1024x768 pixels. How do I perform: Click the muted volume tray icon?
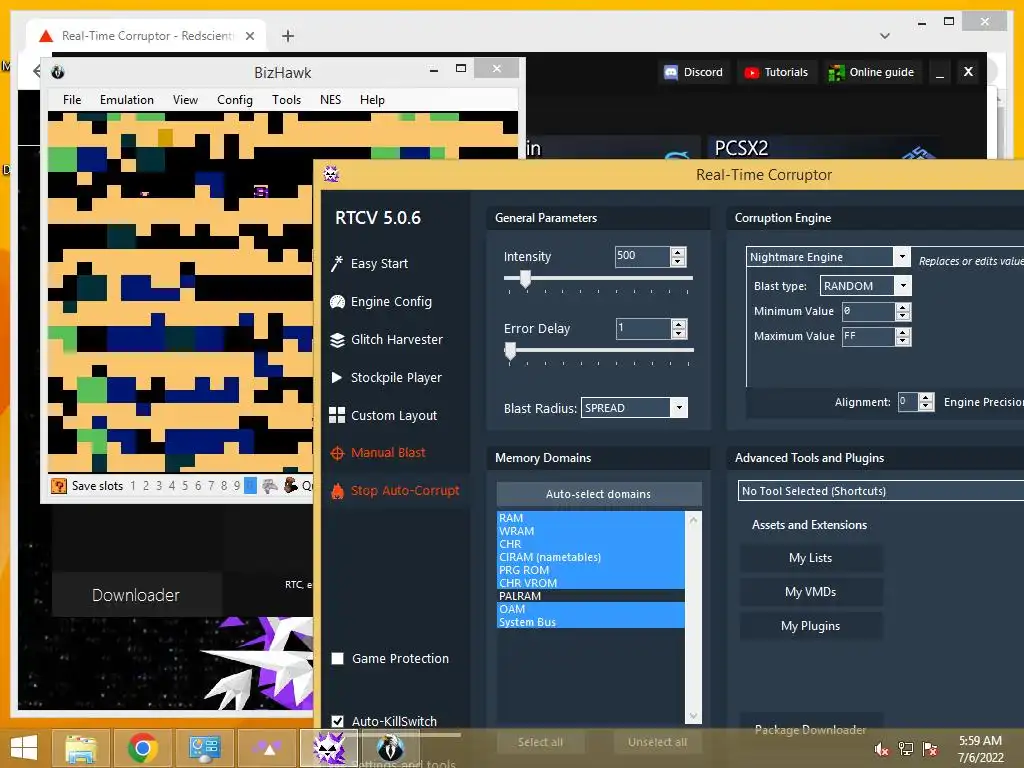[882, 748]
